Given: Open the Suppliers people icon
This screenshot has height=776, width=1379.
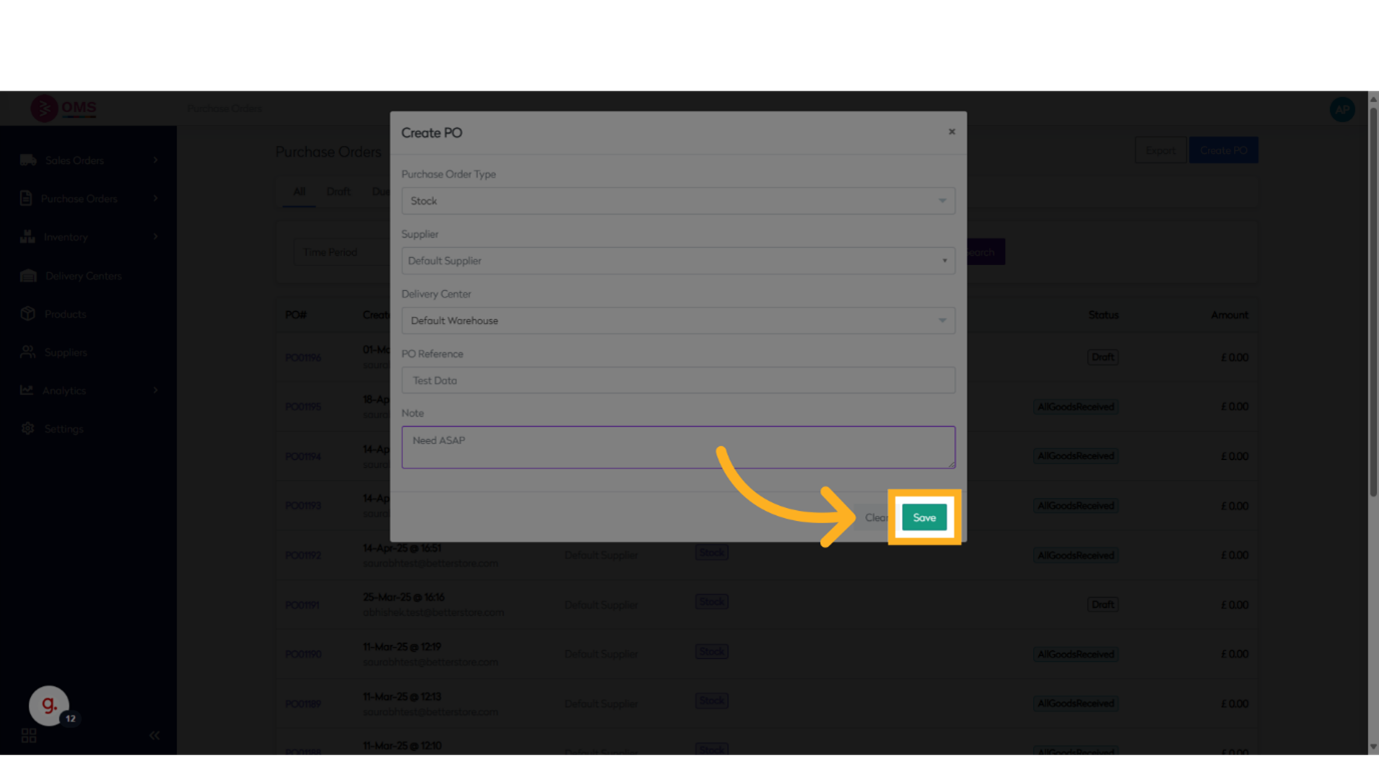Looking at the screenshot, I should 28,352.
